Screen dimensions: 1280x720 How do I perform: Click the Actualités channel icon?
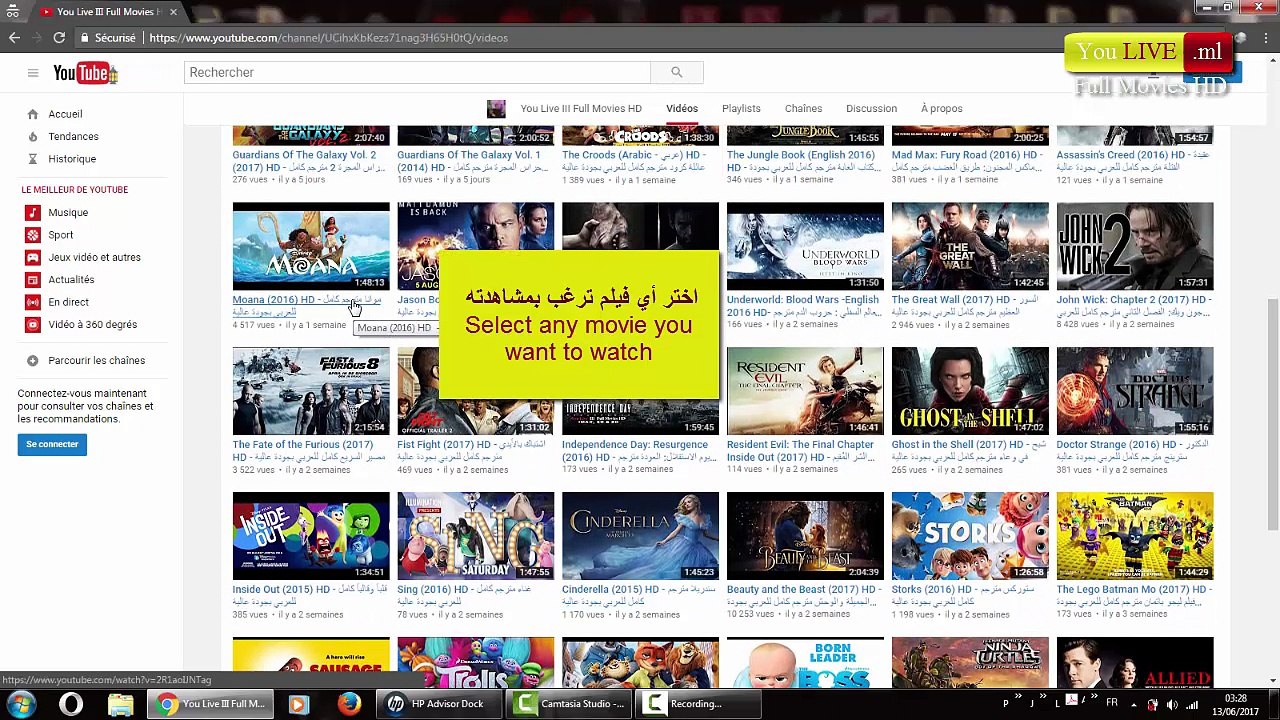click(x=33, y=279)
